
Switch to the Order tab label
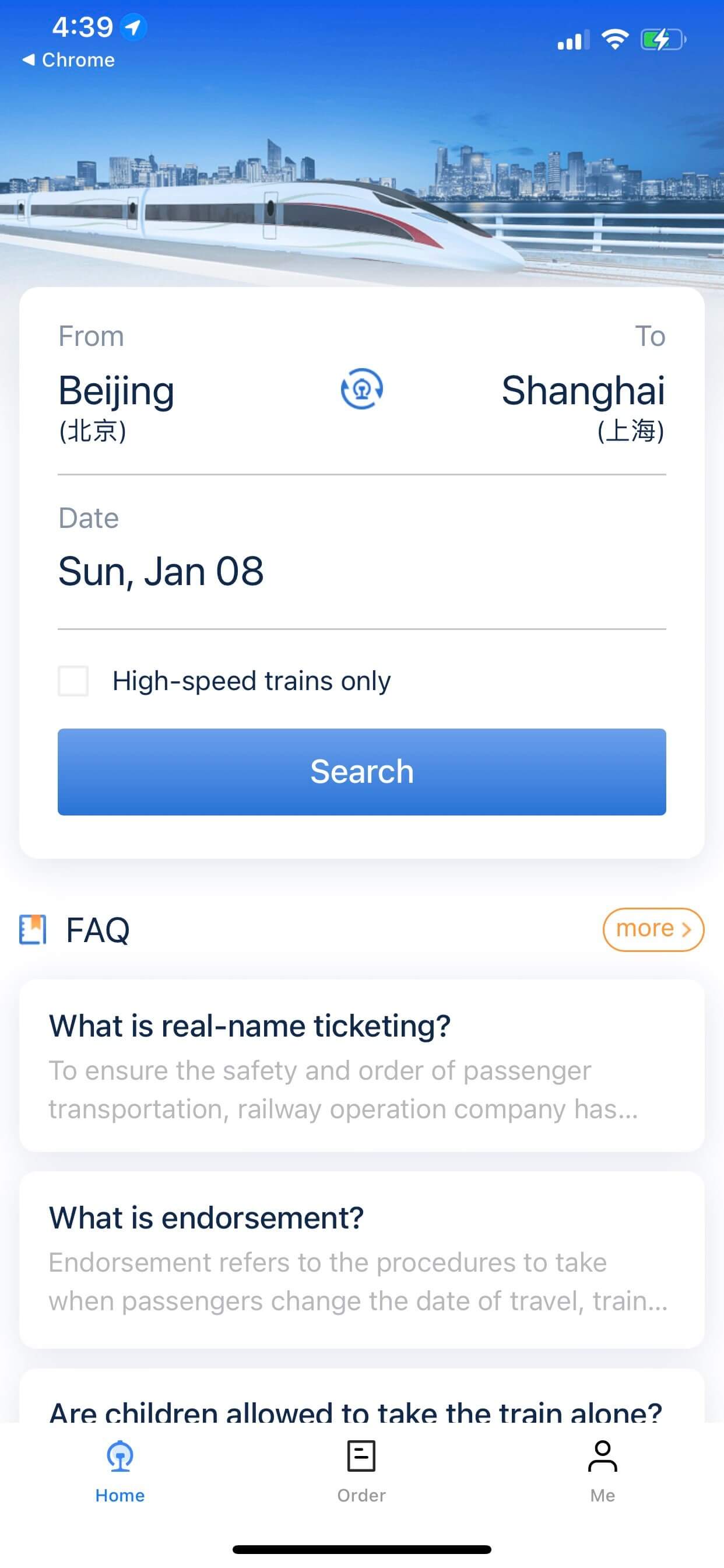tap(361, 1496)
